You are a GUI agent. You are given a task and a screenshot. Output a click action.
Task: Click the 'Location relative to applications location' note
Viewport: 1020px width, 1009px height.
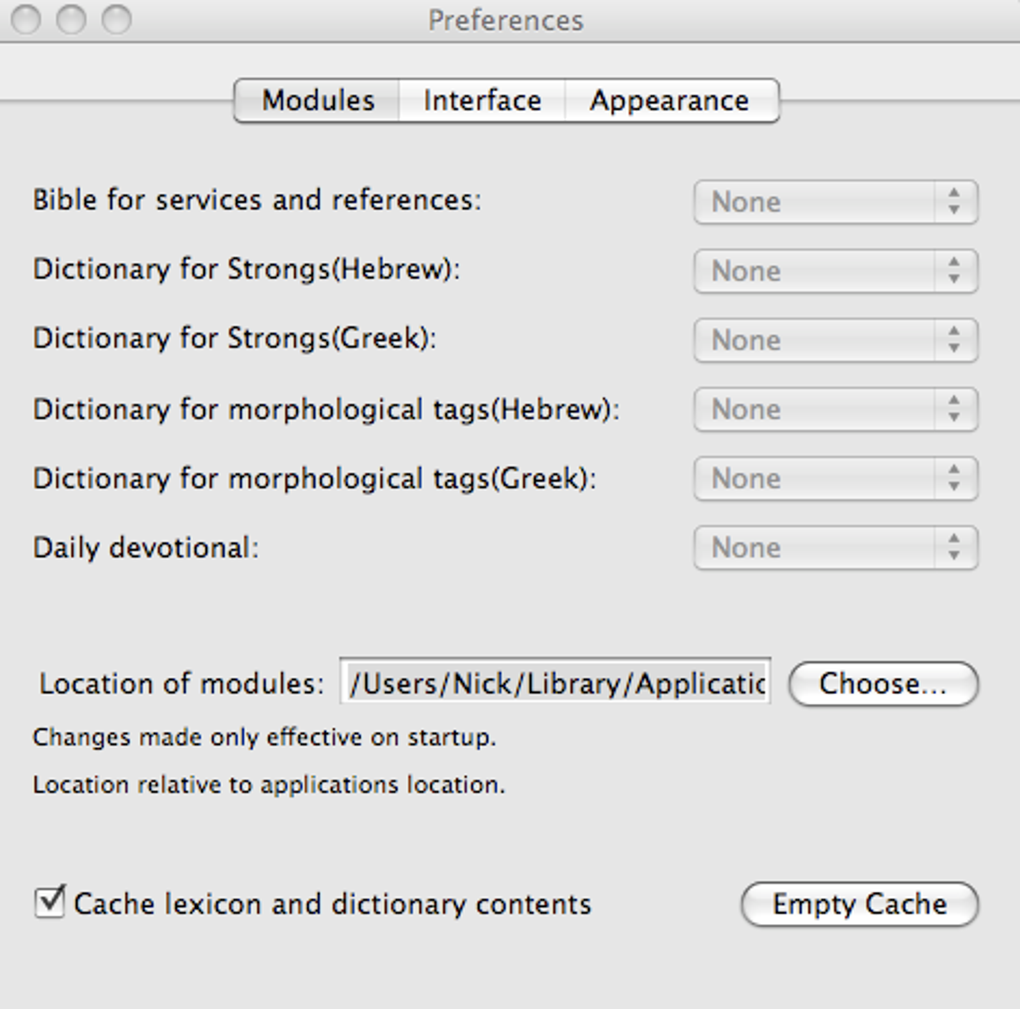click(268, 785)
